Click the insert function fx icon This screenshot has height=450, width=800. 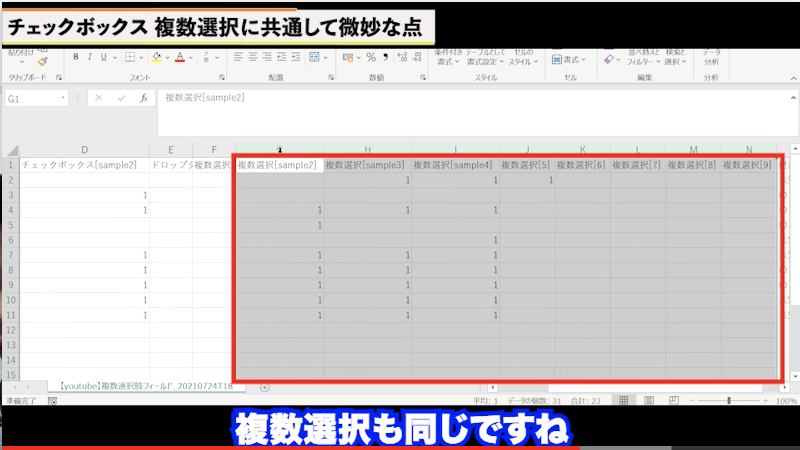144,98
